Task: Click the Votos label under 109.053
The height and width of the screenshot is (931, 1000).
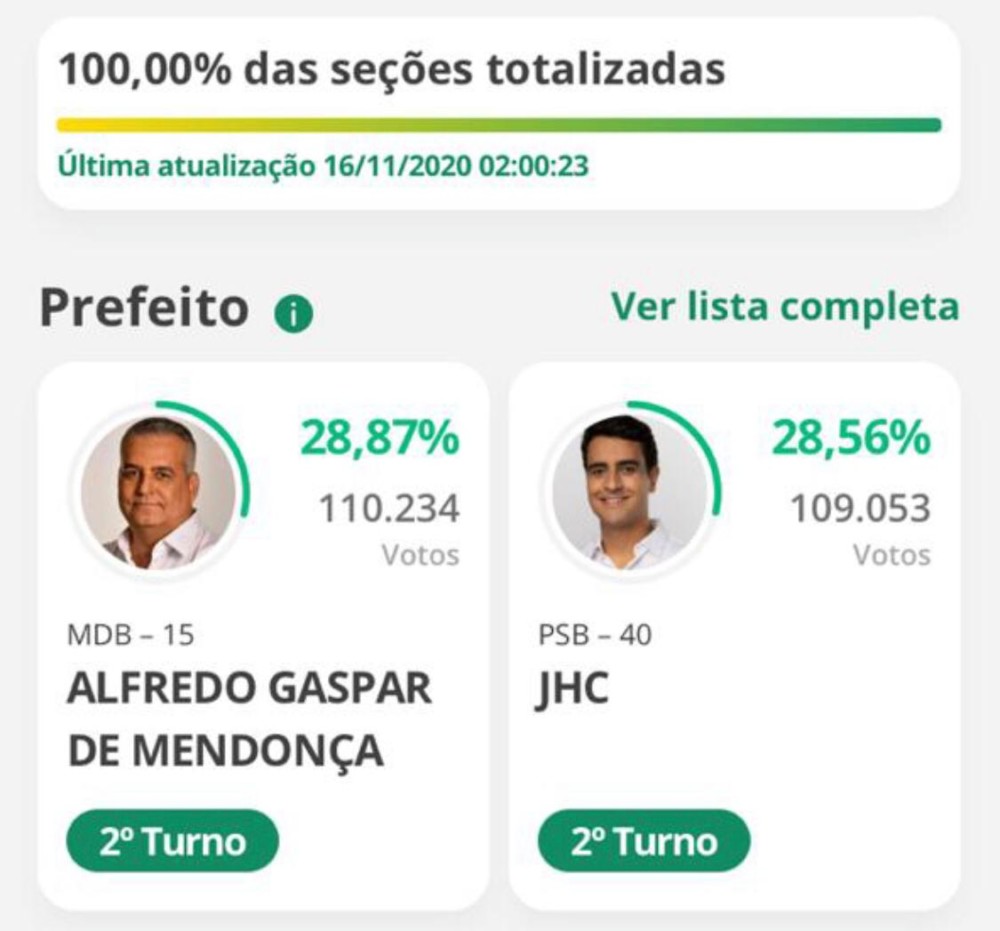Action: [892, 555]
